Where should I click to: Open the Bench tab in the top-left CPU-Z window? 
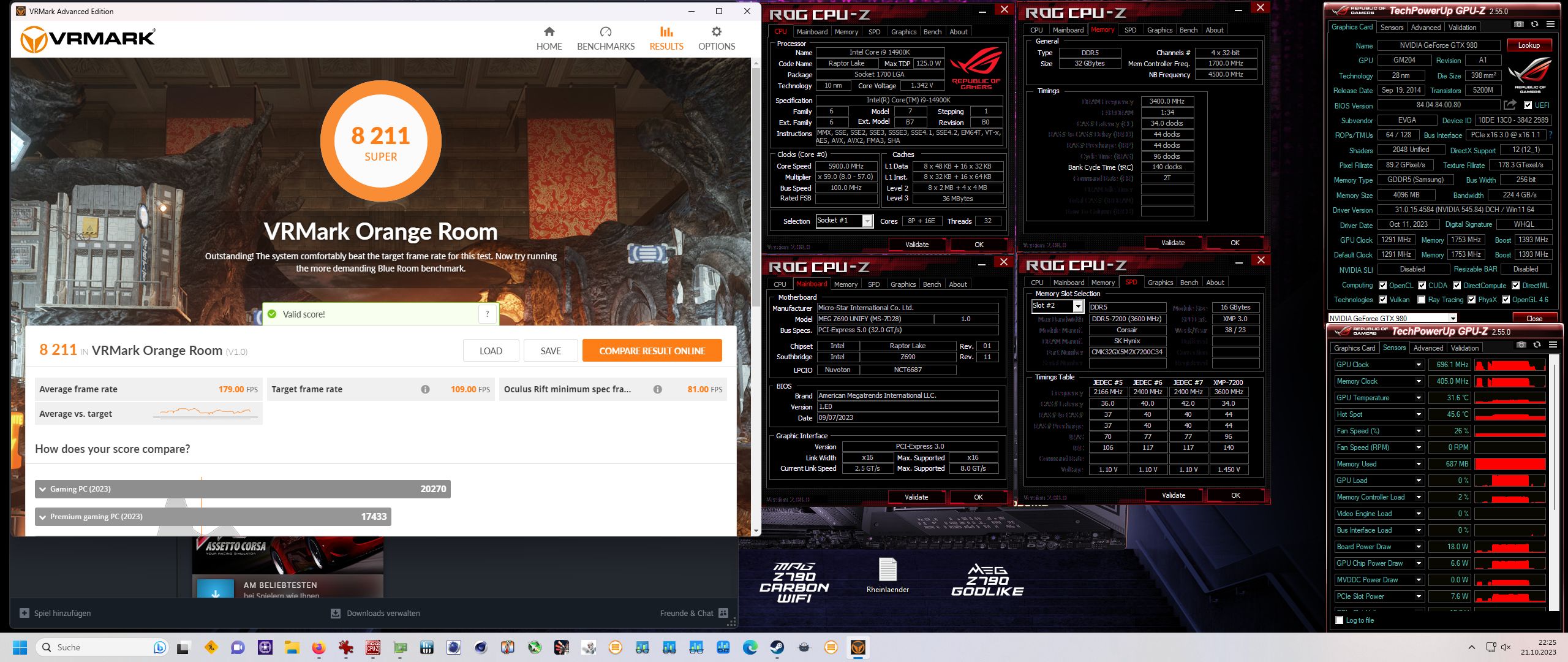click(x=932, y=32)
